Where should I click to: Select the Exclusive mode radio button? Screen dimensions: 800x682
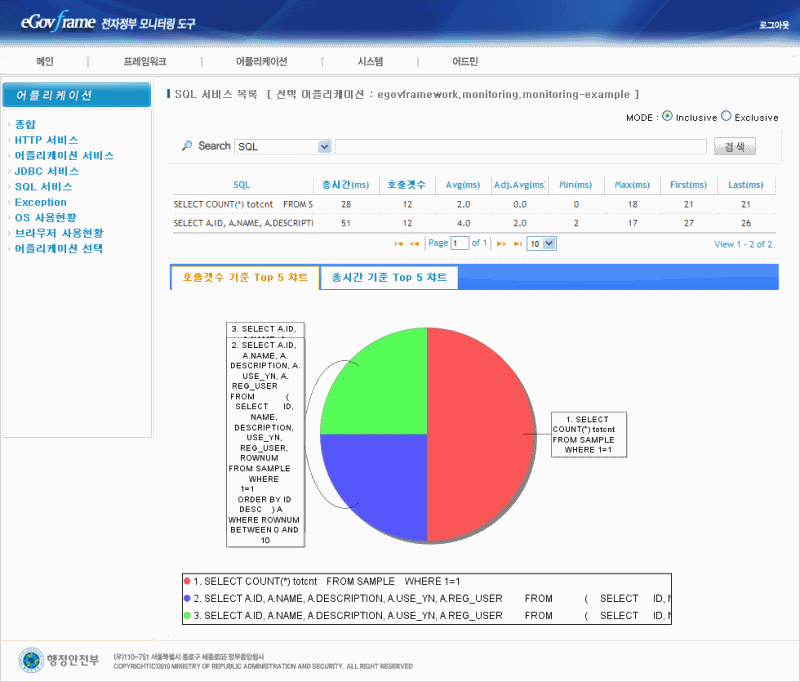pyautogui.click(x=726, y=116)
